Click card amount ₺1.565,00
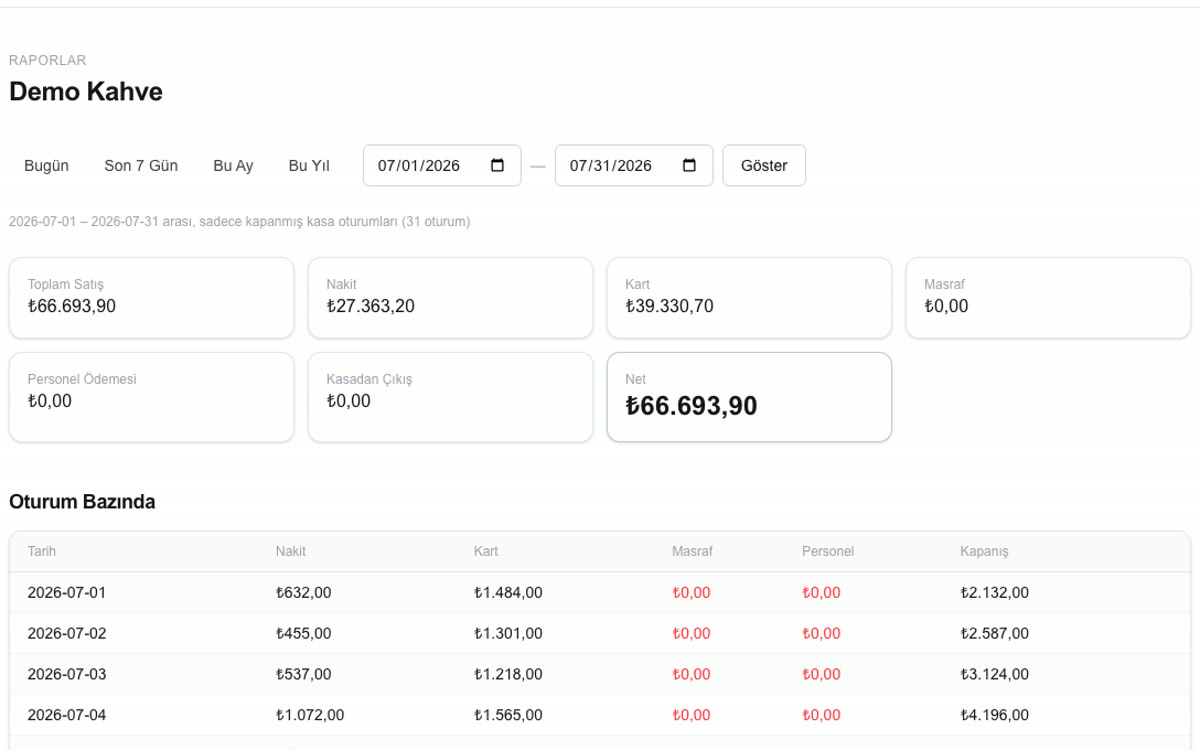This screenshot has height=750, width=1200. pos(508,716)
